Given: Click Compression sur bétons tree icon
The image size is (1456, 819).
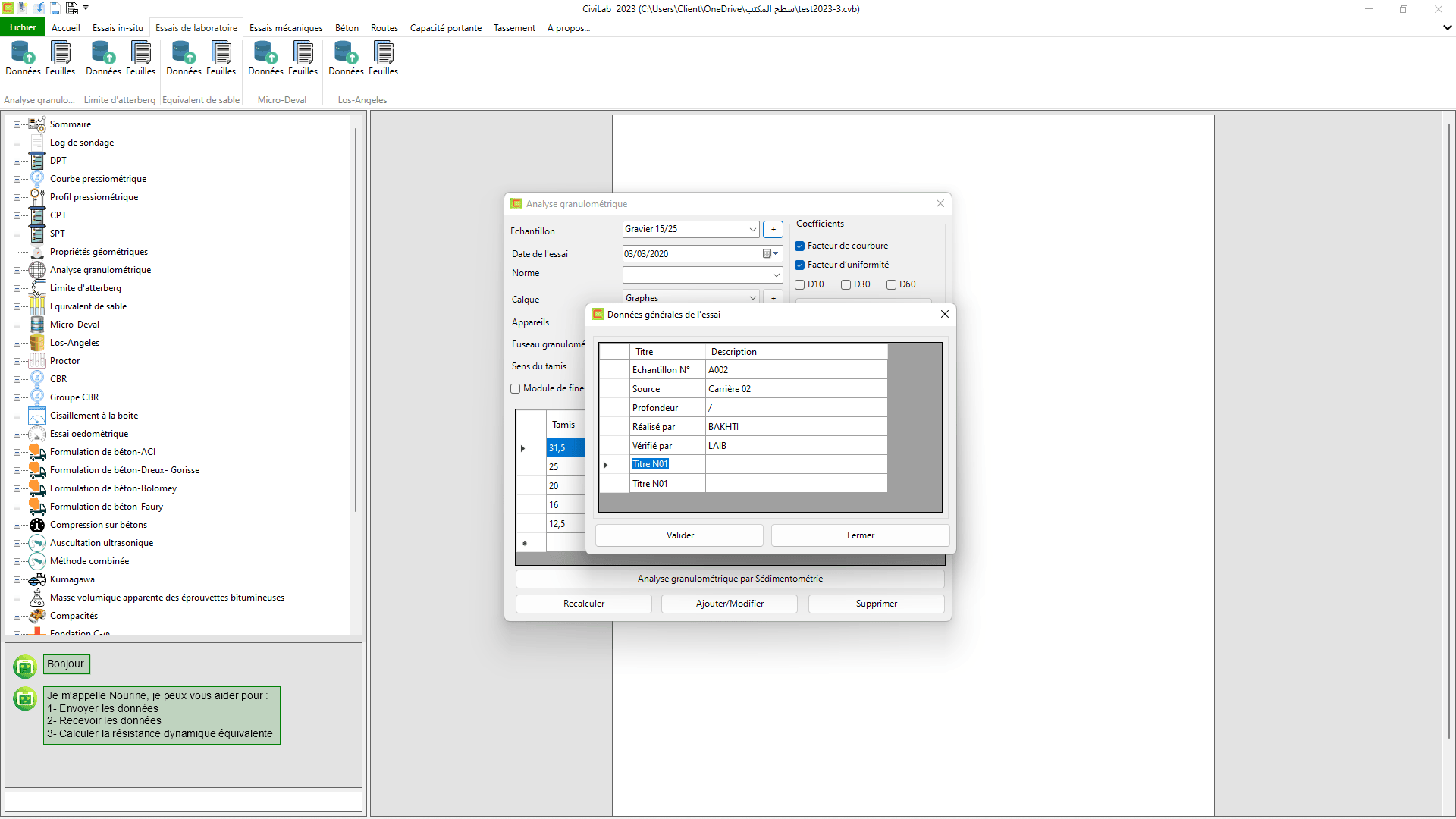Looking at the screenshot, I should click(37, 525).
